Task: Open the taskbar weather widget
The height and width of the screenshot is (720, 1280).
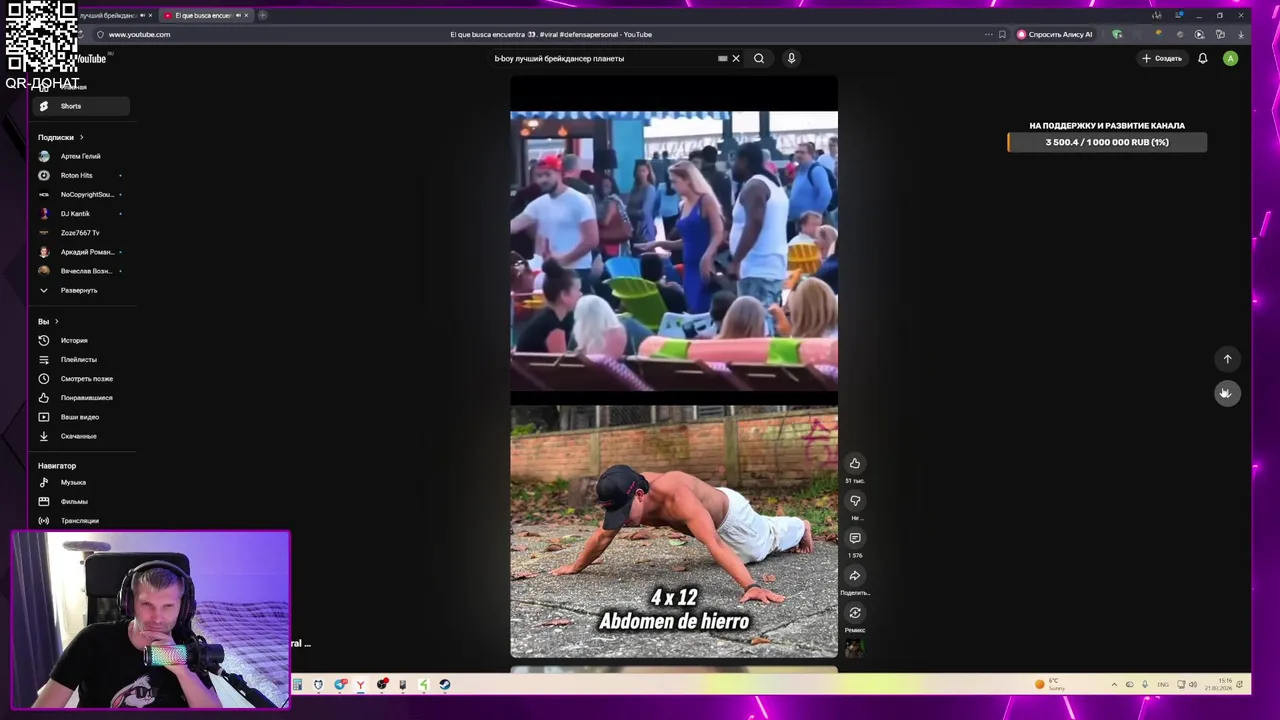Action: pos(1049,685)
